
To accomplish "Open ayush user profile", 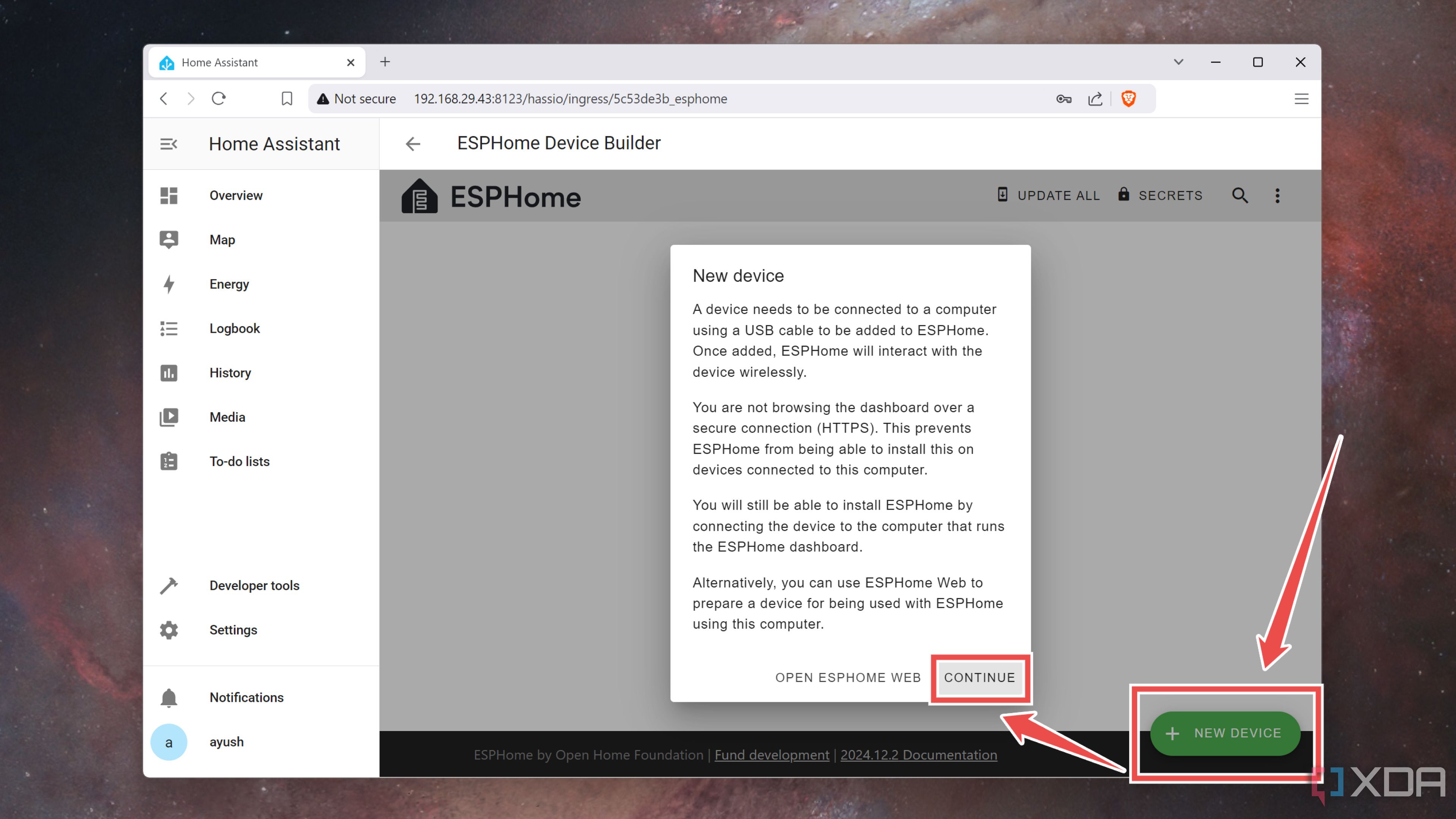I will click(x=260, y=742).
